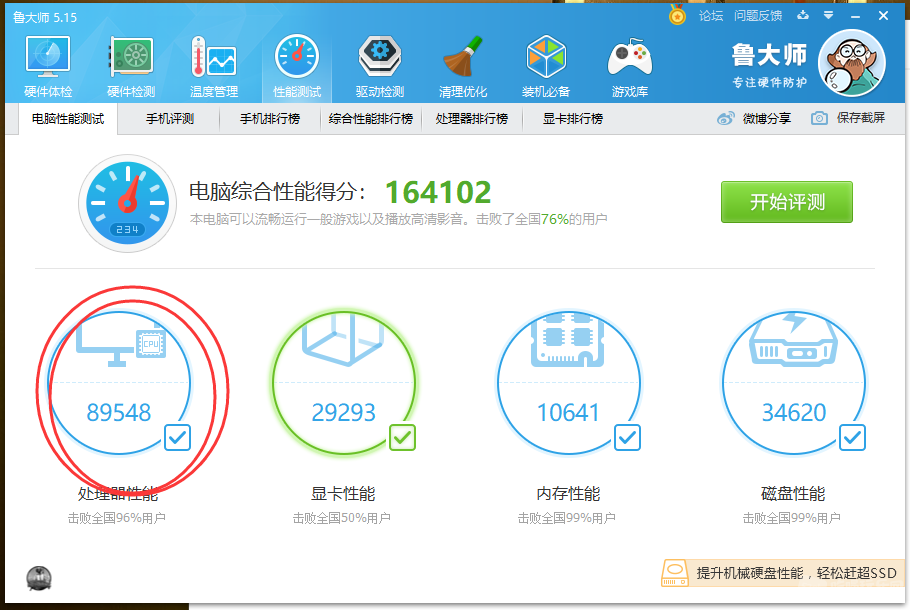
Task: Click the memory score 10641
Action: coord(568,413)
